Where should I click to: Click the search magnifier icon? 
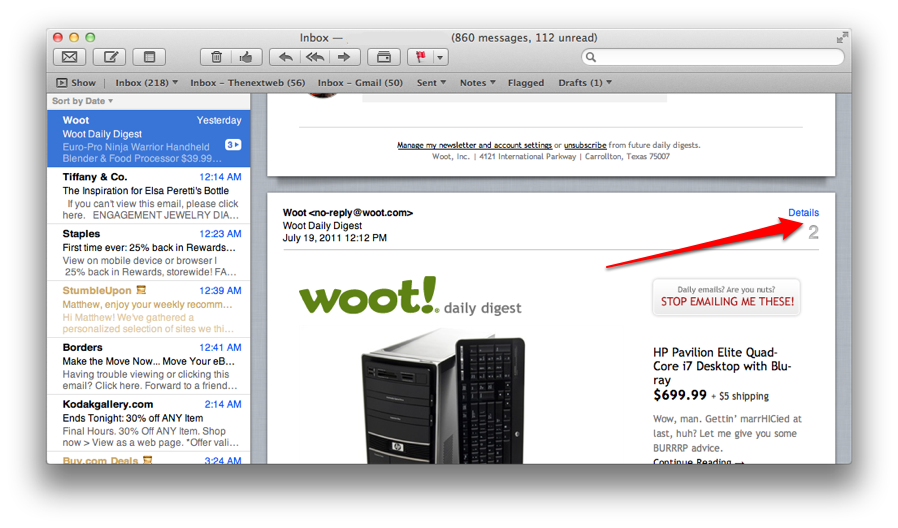[x=591, y=57]
